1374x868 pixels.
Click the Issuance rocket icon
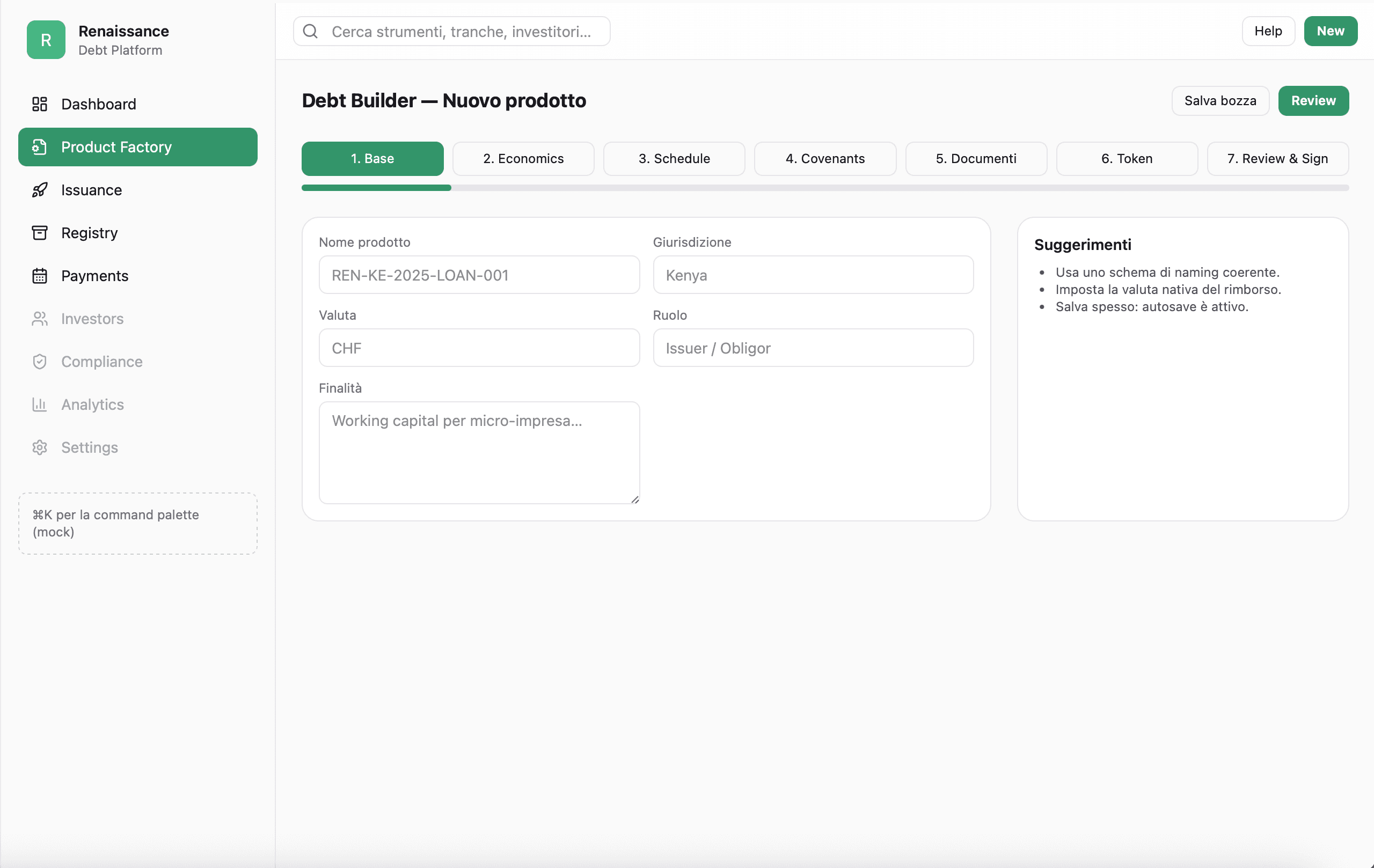(39, 190)
